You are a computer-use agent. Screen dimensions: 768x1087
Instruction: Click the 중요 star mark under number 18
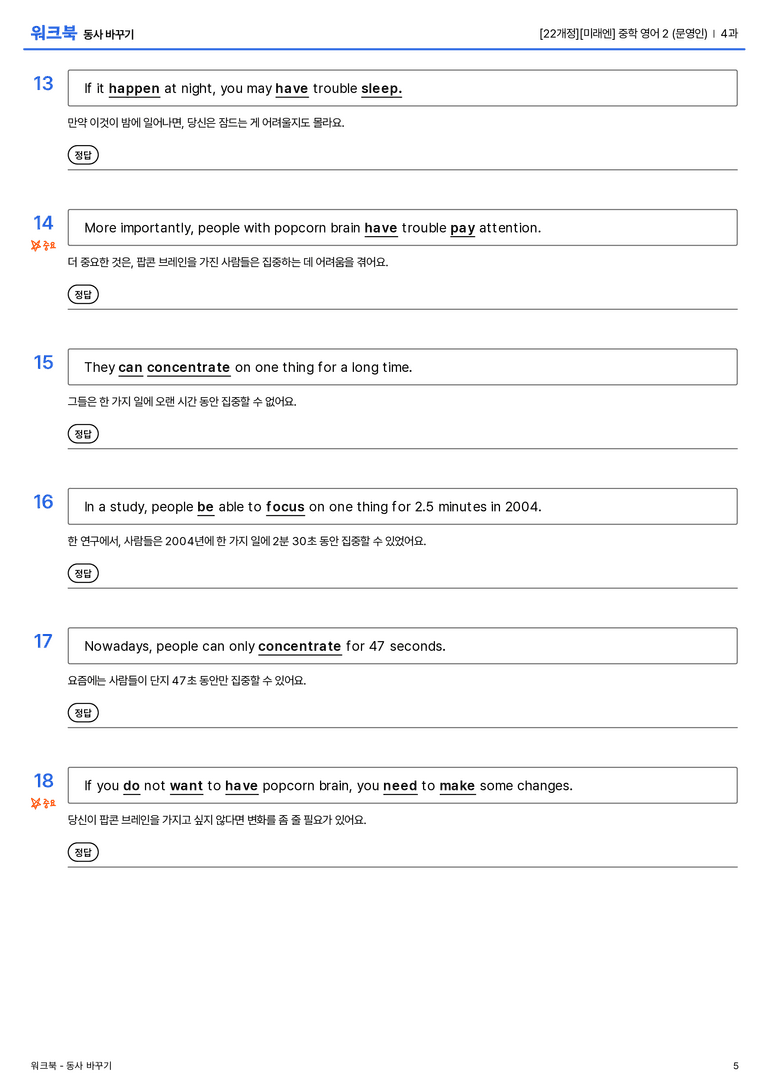[x=43, y=803]
